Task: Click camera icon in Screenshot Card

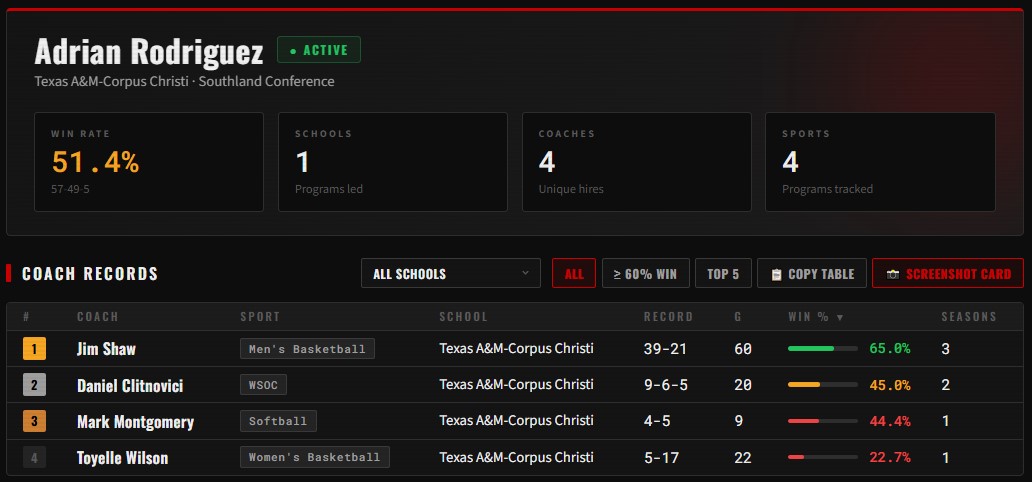Action: 892,274
